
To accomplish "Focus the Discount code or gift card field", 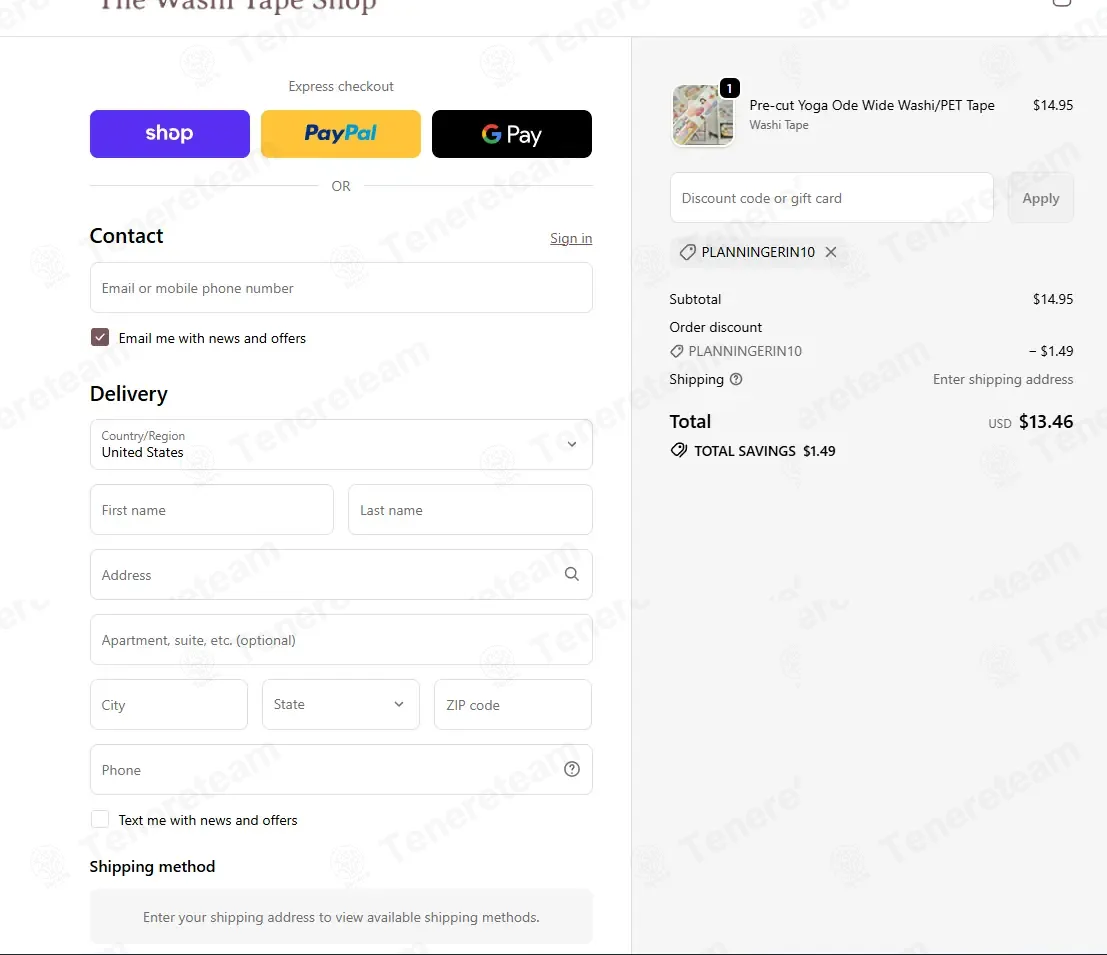I will pyautogui.click(x=832, y=198).
